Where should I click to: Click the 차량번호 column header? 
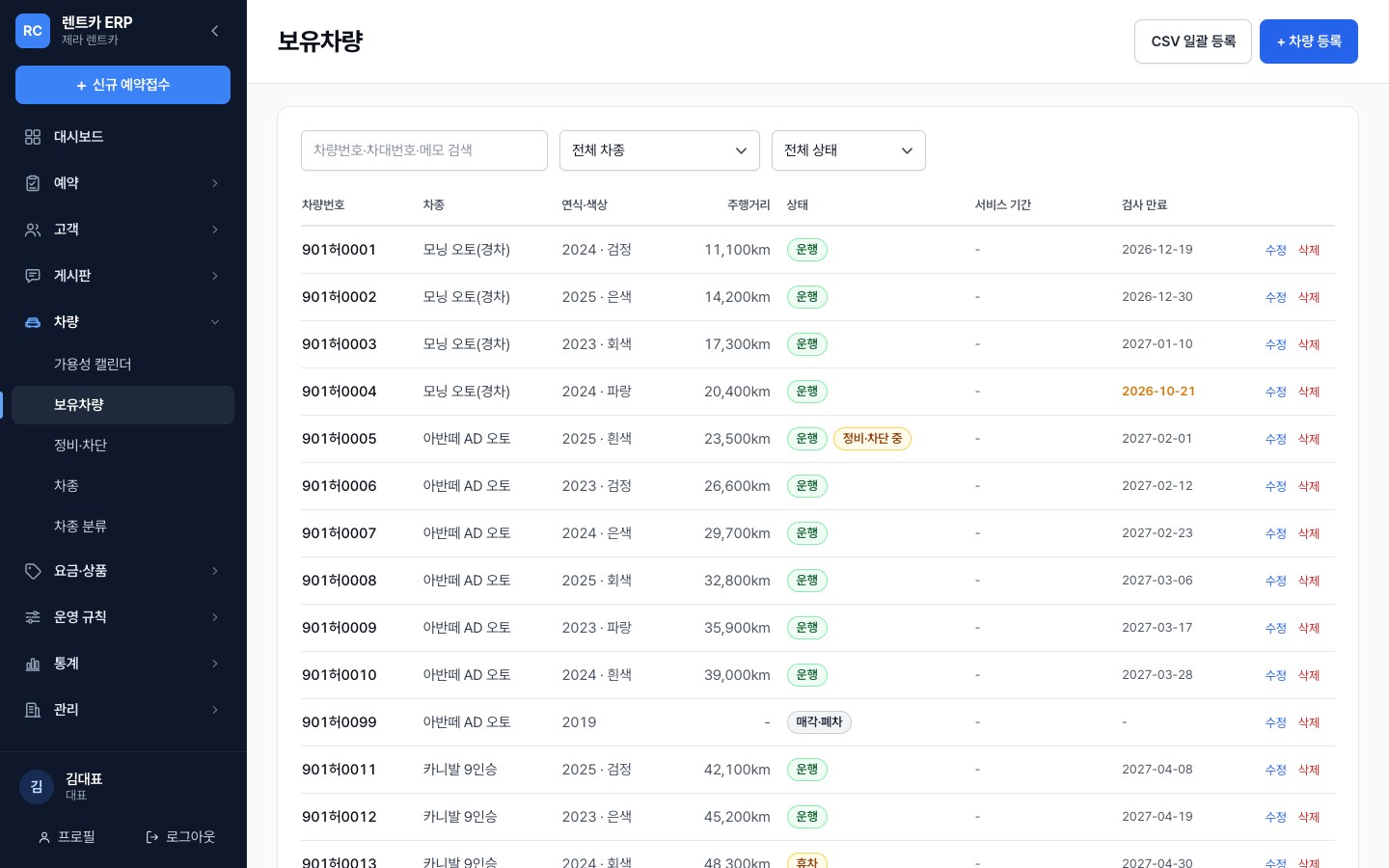point(323,205)
